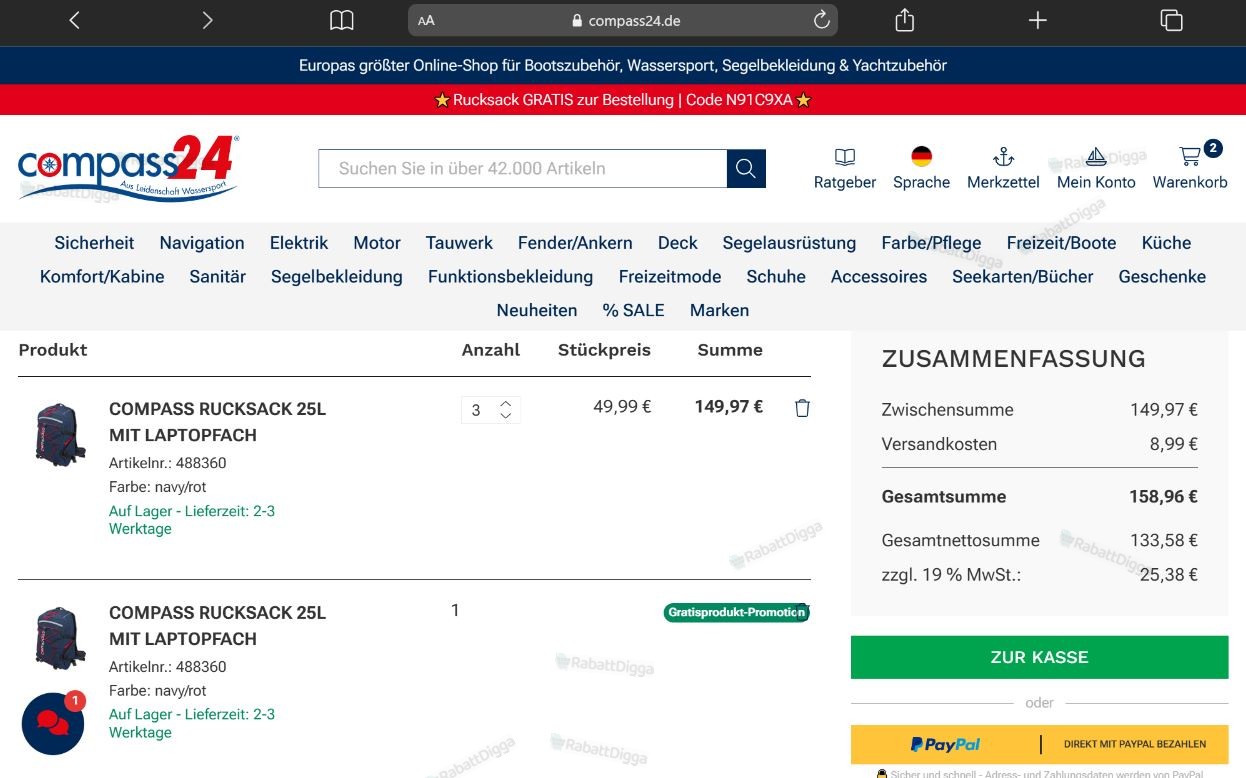
Task: Change language via Sprache flag icon
Action: click(921, 157)
